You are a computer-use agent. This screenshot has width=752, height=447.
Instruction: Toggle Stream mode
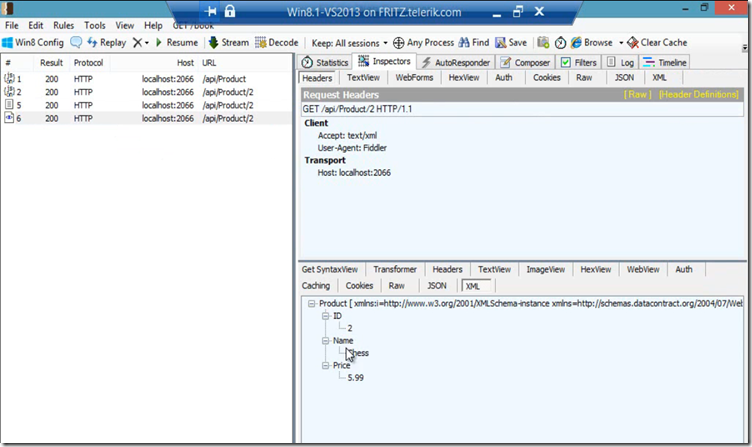click(x=229, y=43)
